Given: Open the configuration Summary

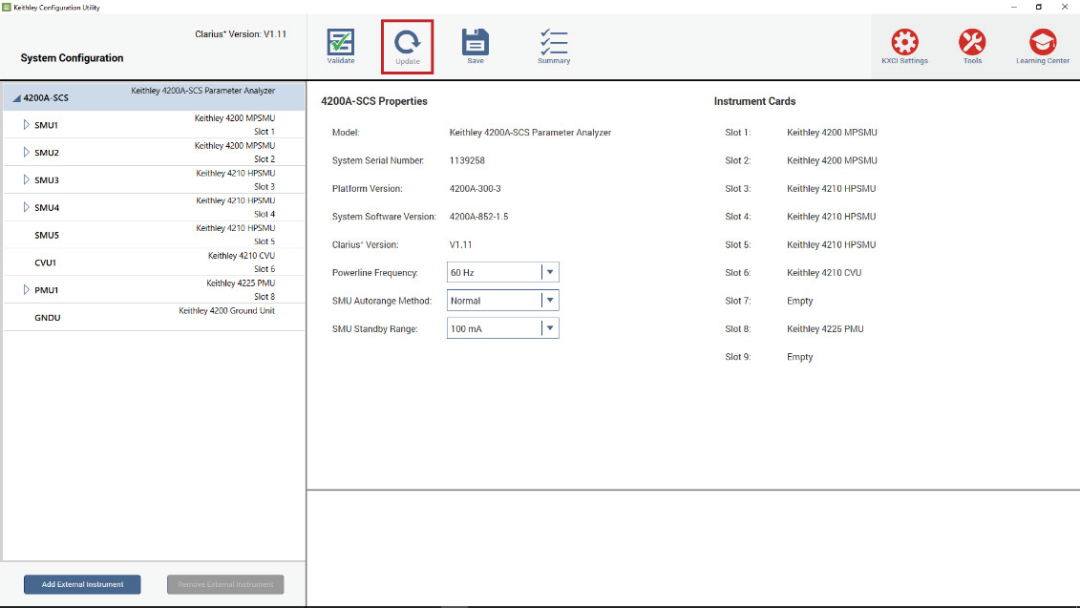Looking at the screenshot, I should pyautogui.click(x=554, y=46).
